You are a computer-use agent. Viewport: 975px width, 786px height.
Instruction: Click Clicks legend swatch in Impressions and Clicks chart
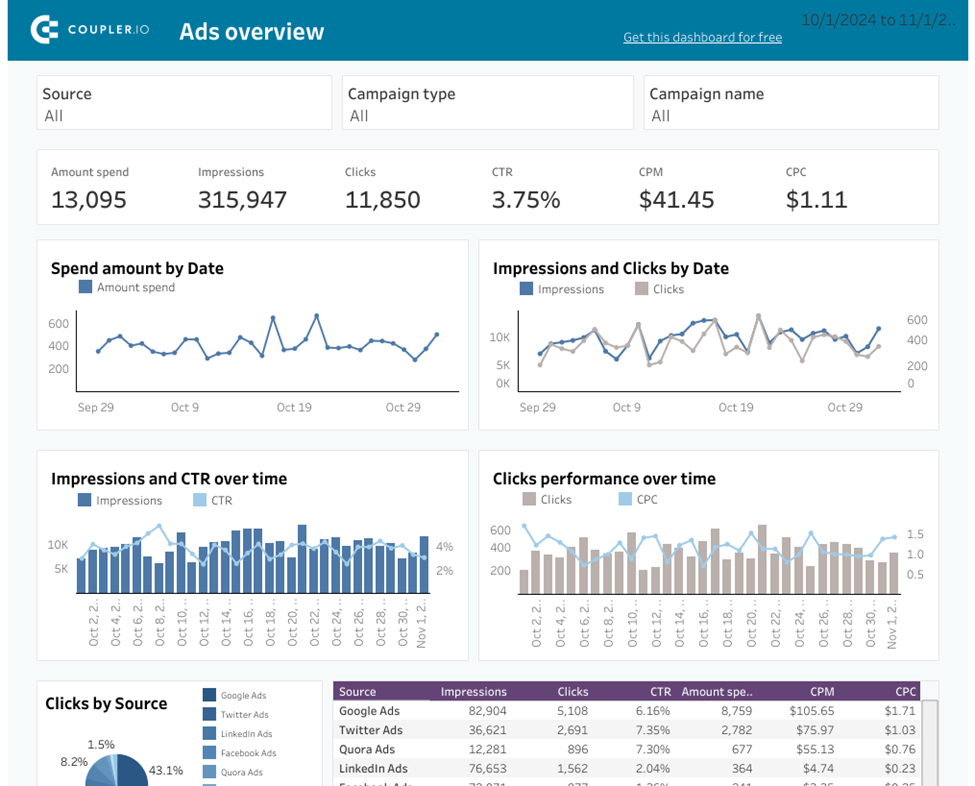(x=641, y=289)
